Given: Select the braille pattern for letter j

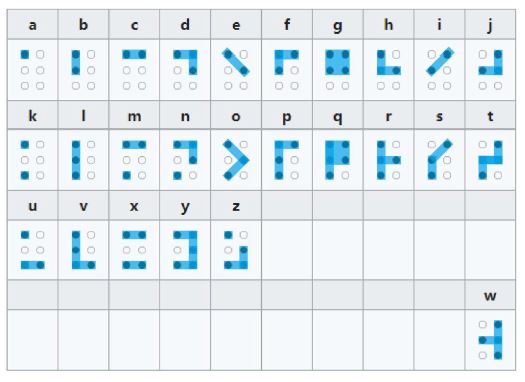Looking at the screenshot, I should 490,70.
